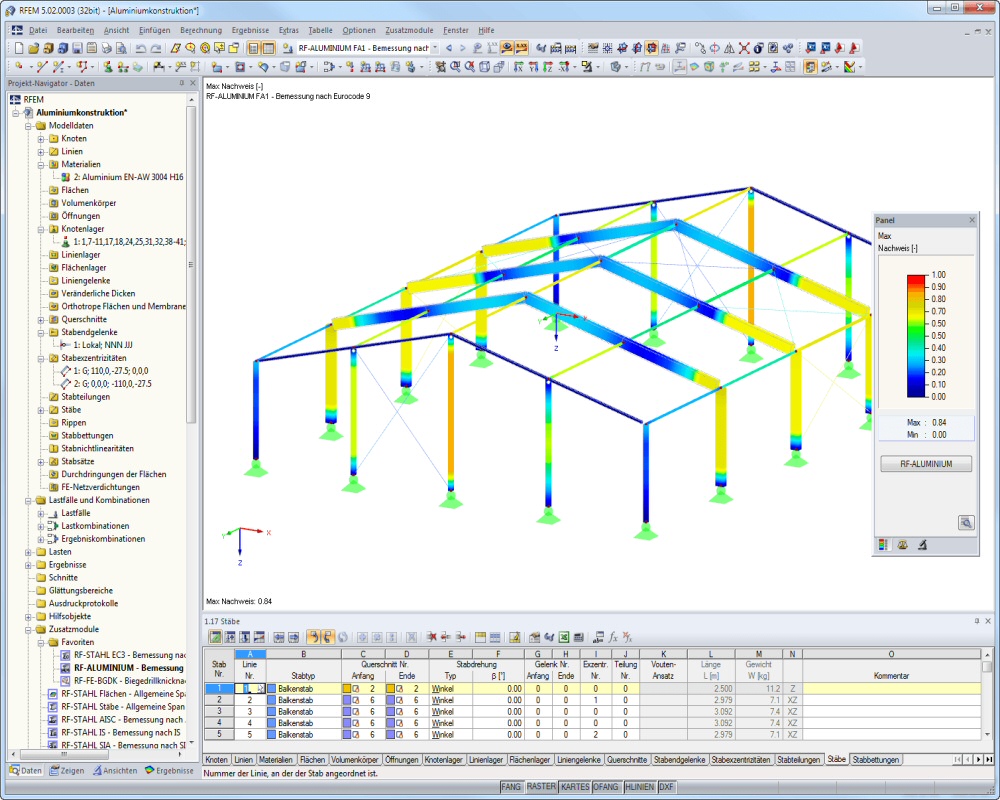Expand the Querschnitte tree node
Screen dimensions: 1000x800
tap(41, 320)
